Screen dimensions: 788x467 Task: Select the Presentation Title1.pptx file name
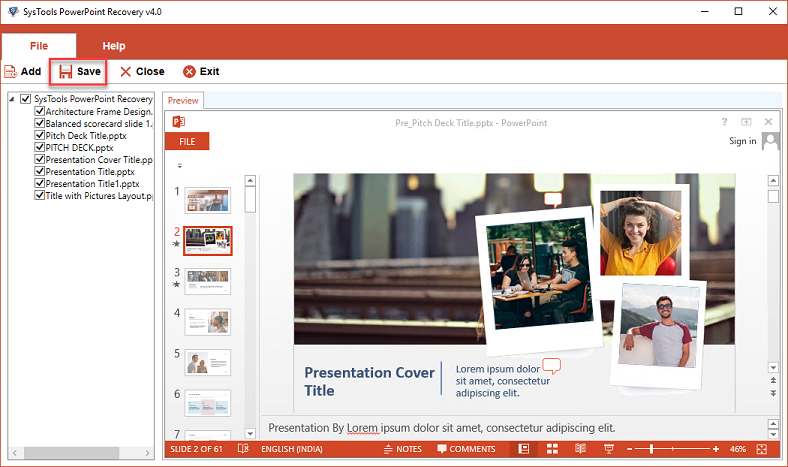coord(92,184)
